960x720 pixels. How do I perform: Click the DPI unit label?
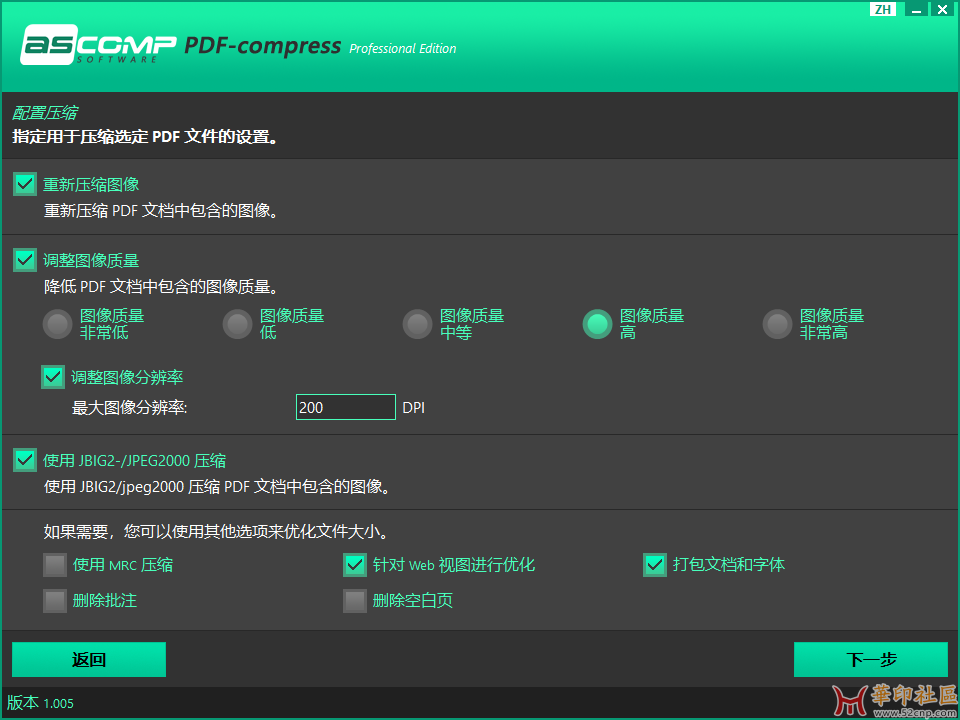click(x=414, y=408)
